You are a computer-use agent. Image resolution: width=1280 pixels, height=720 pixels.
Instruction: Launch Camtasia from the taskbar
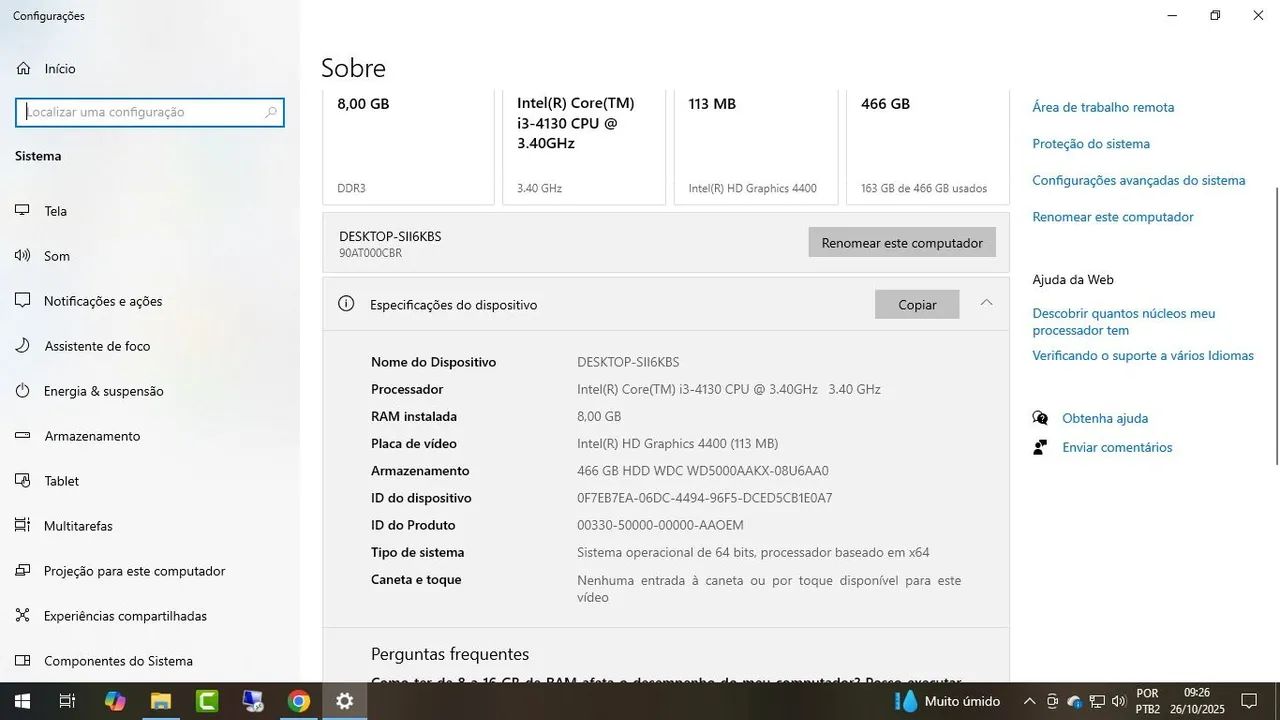click(207, 701)
